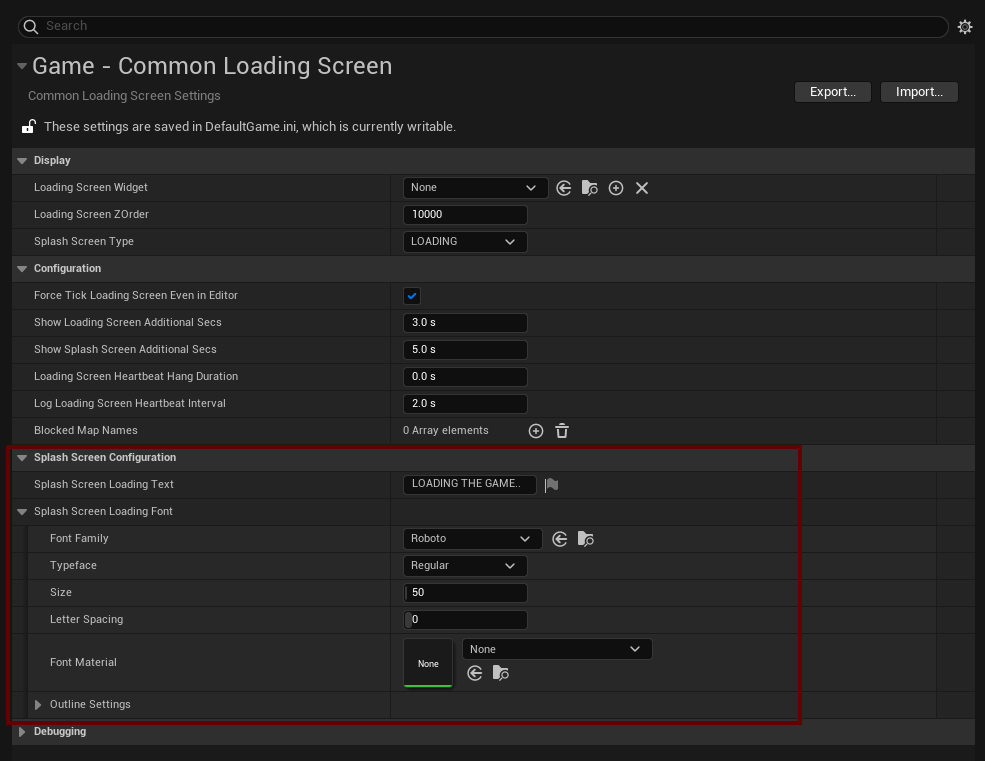Clear the Loading Screen Widget value
This screenshot has width=985, height=761.
pyautogui.click(x=642, y=188)
